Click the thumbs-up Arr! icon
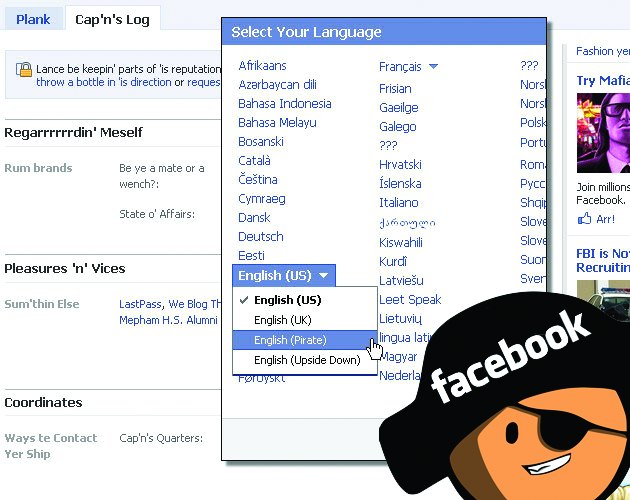 (x=584, y=219)
